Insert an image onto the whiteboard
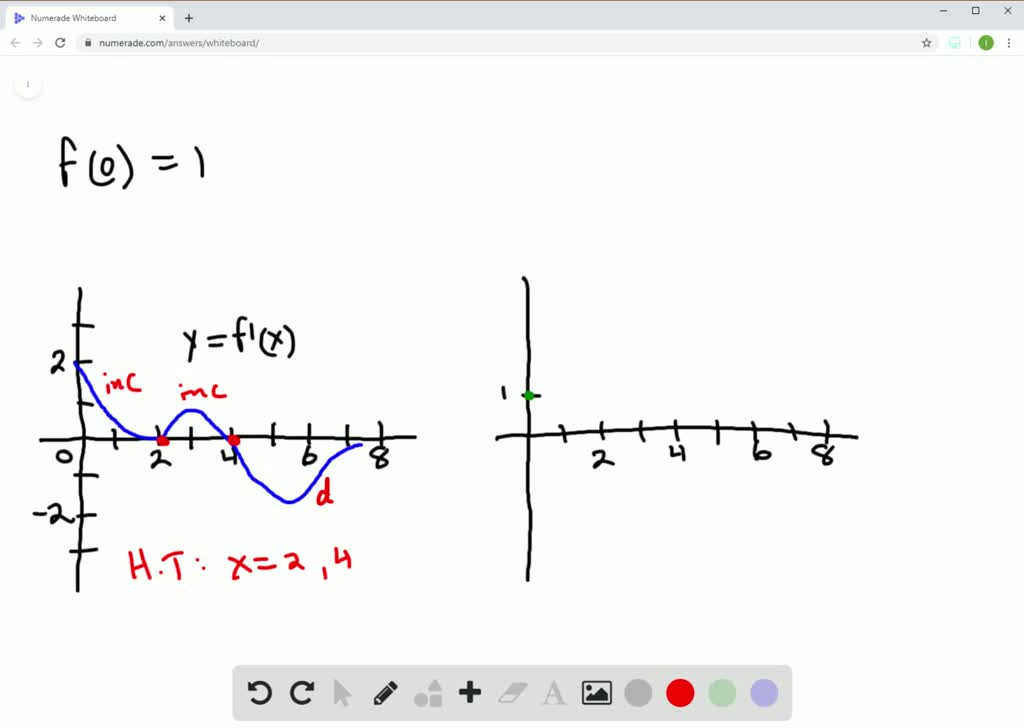The height and width of the screenshot is (728, 1024). [595, 692]
